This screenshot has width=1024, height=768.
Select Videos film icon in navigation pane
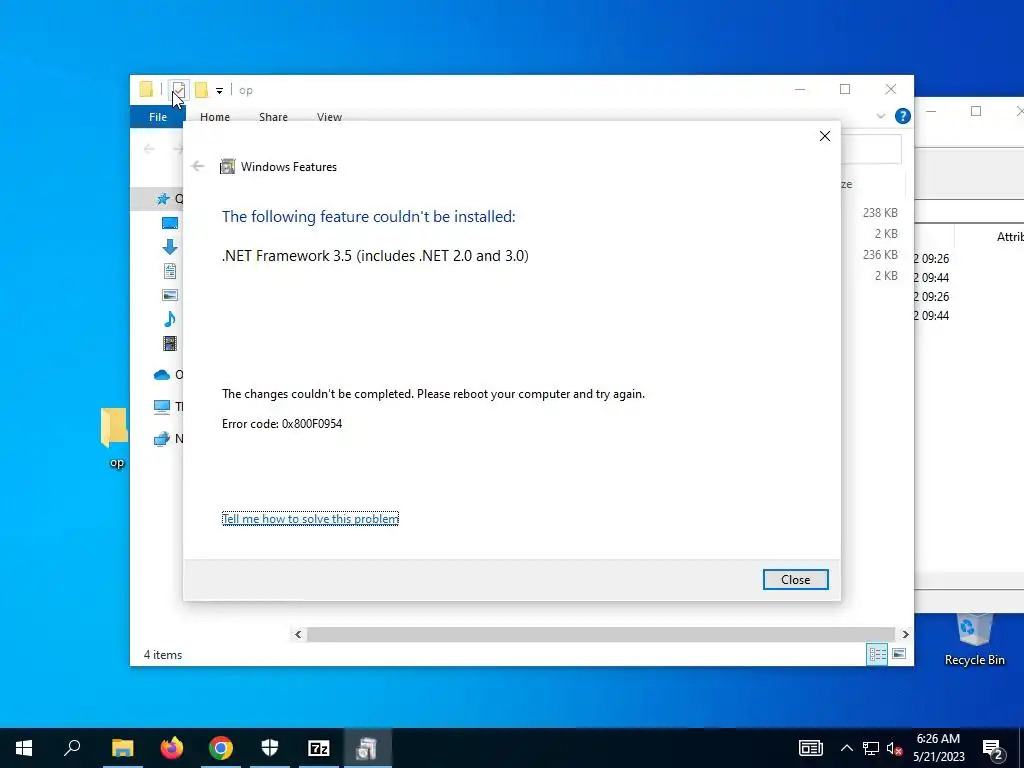point(170,344)
